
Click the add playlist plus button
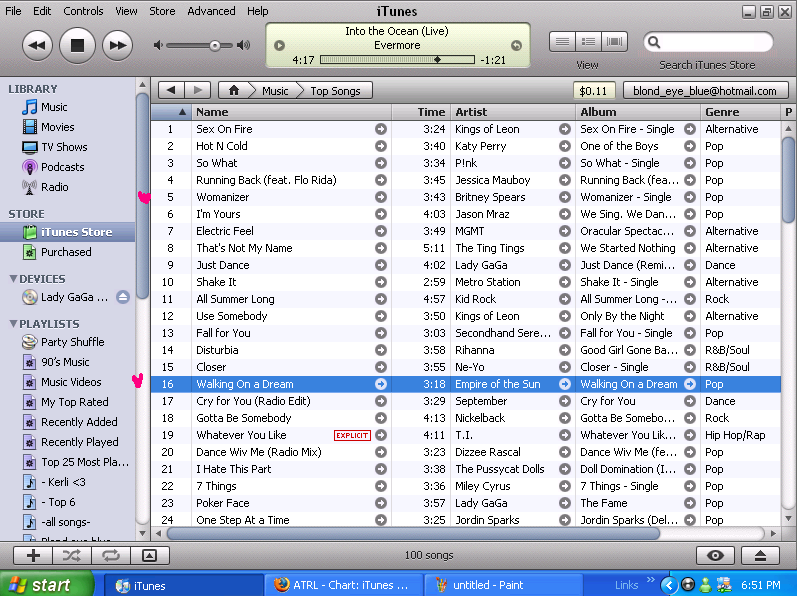[34, 555]
